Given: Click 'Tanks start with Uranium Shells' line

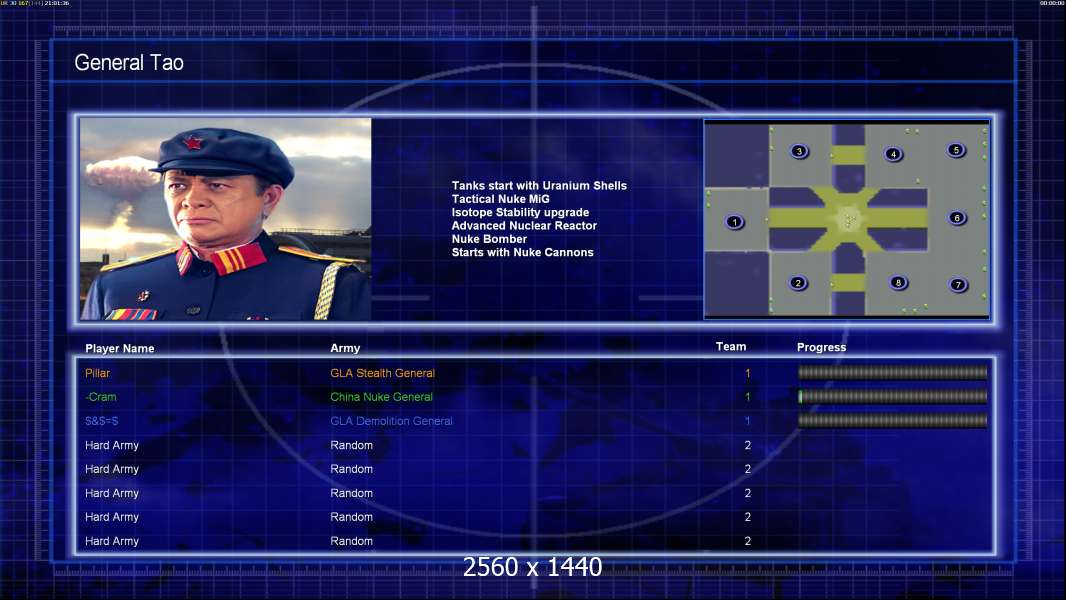Looking at the screenshot, I should point(539,186).
